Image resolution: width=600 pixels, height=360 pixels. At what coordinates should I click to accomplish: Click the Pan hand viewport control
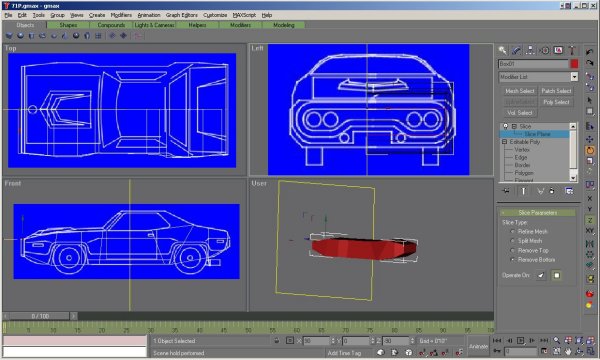(x=568, y=351)
